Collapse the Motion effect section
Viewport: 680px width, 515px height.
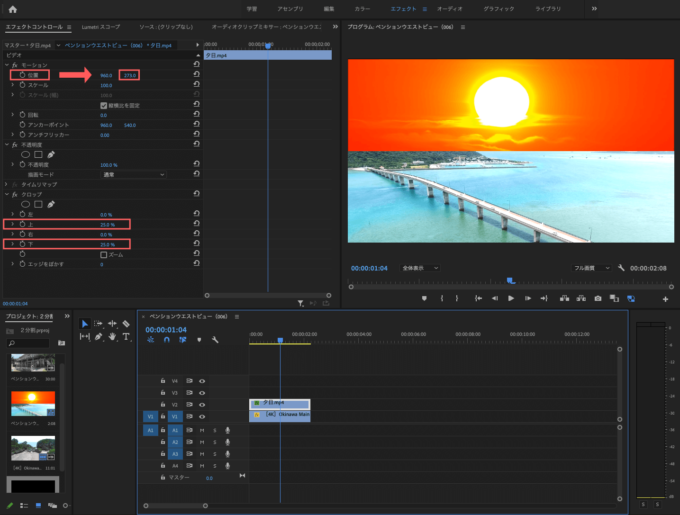click(7, 65)
